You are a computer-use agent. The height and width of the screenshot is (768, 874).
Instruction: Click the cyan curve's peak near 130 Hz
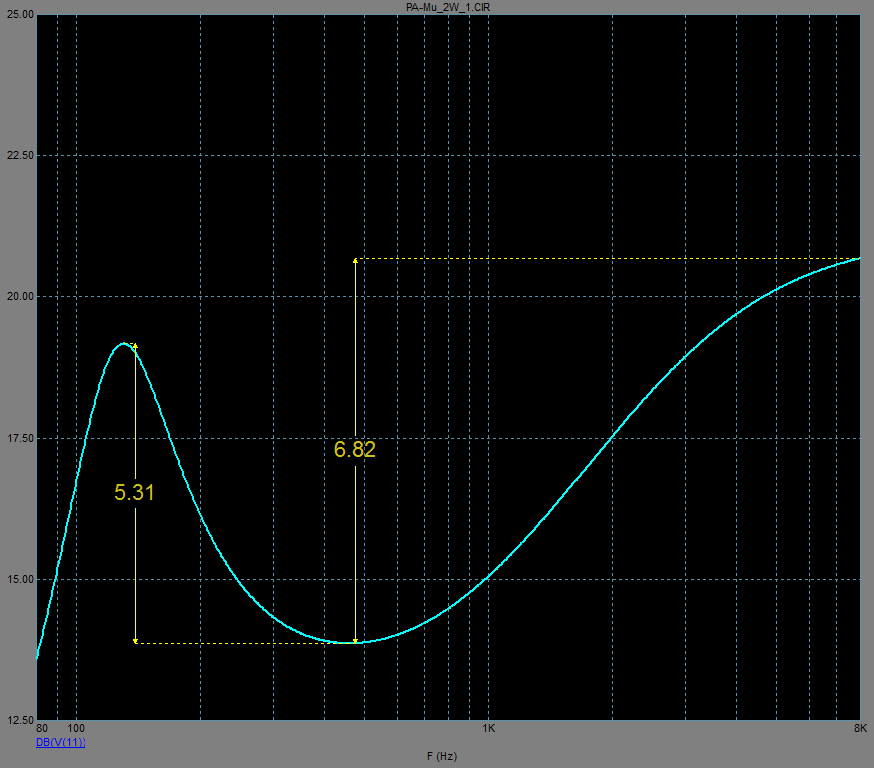point(124,343)
